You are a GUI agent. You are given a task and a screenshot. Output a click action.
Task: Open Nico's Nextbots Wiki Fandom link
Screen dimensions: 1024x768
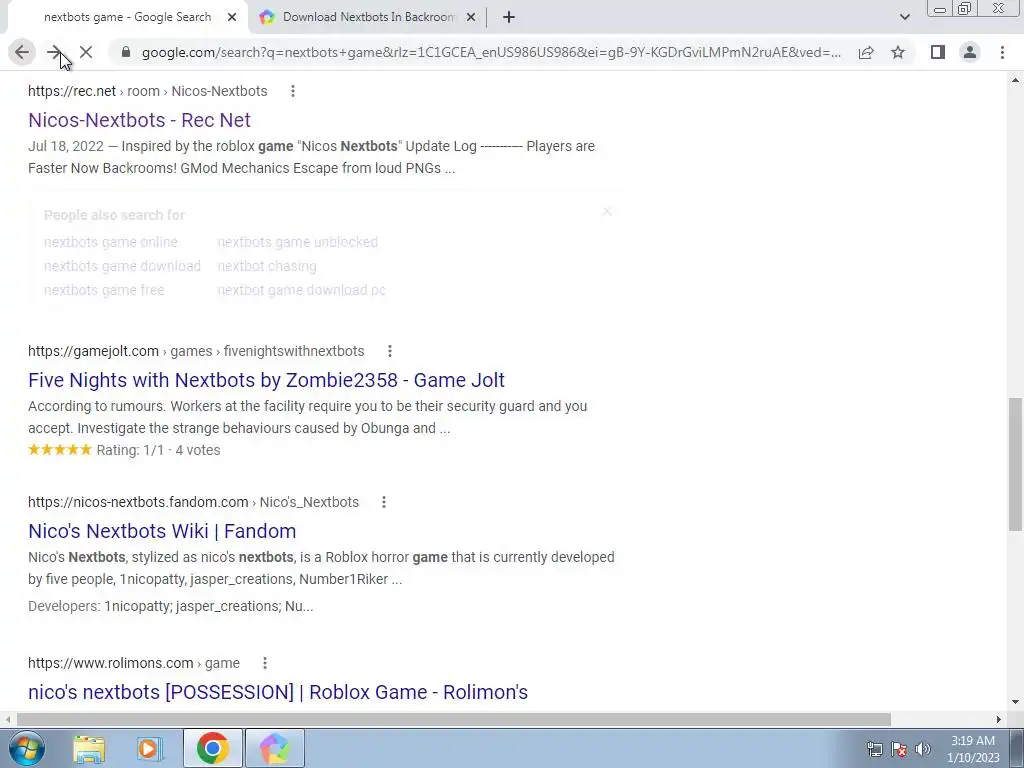[162, 531]
